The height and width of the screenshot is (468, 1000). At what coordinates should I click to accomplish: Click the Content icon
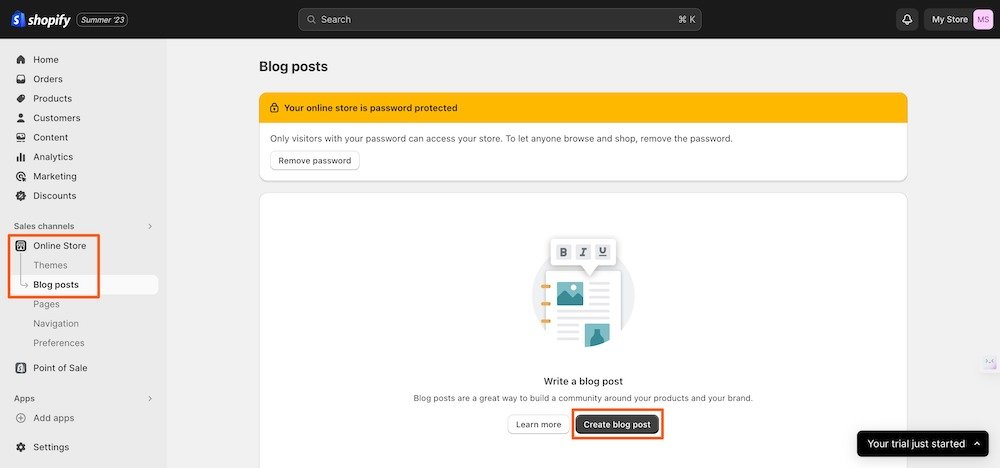[x=21, y=138]
